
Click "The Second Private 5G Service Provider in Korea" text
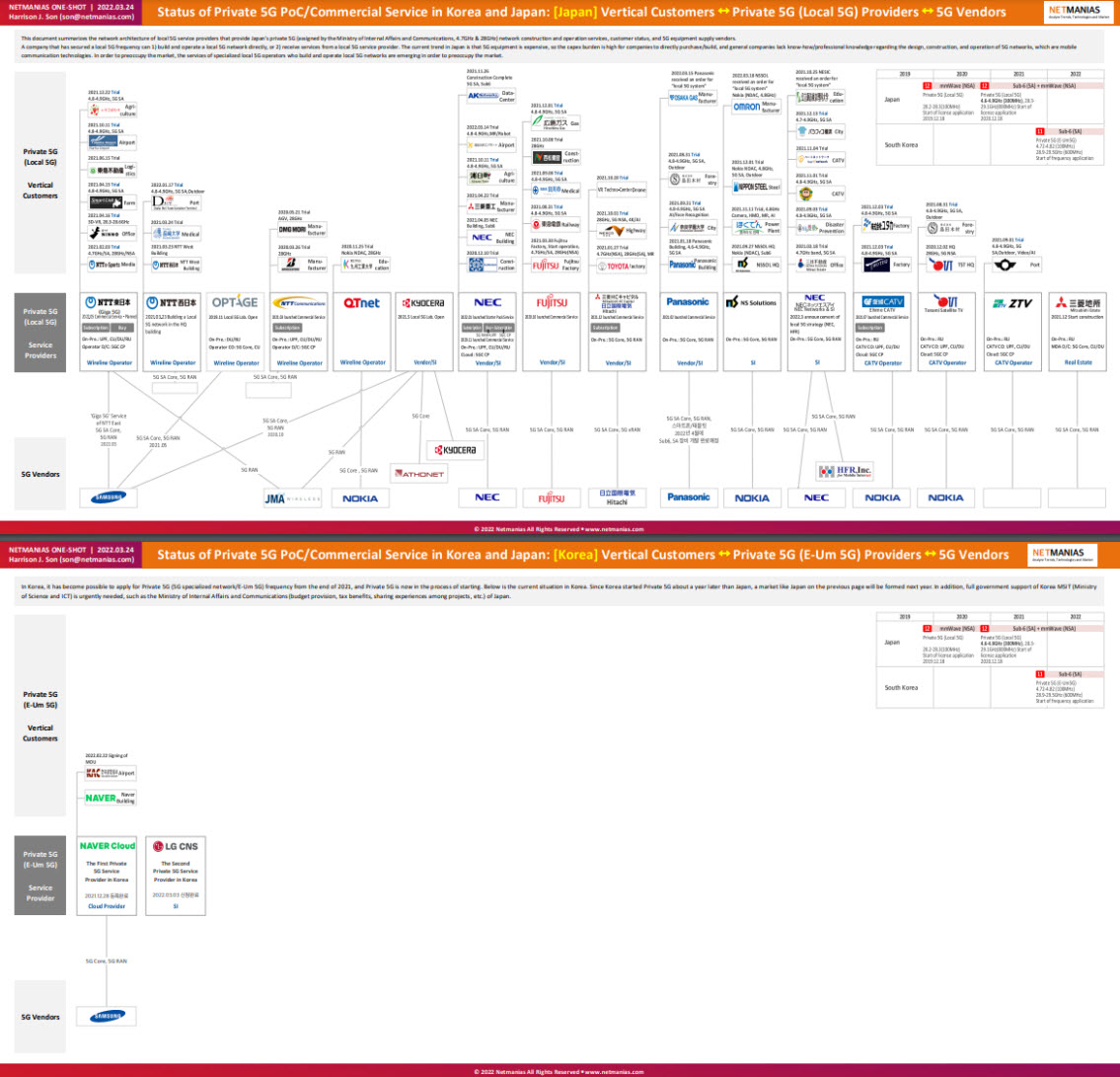(x=176, y=872)
